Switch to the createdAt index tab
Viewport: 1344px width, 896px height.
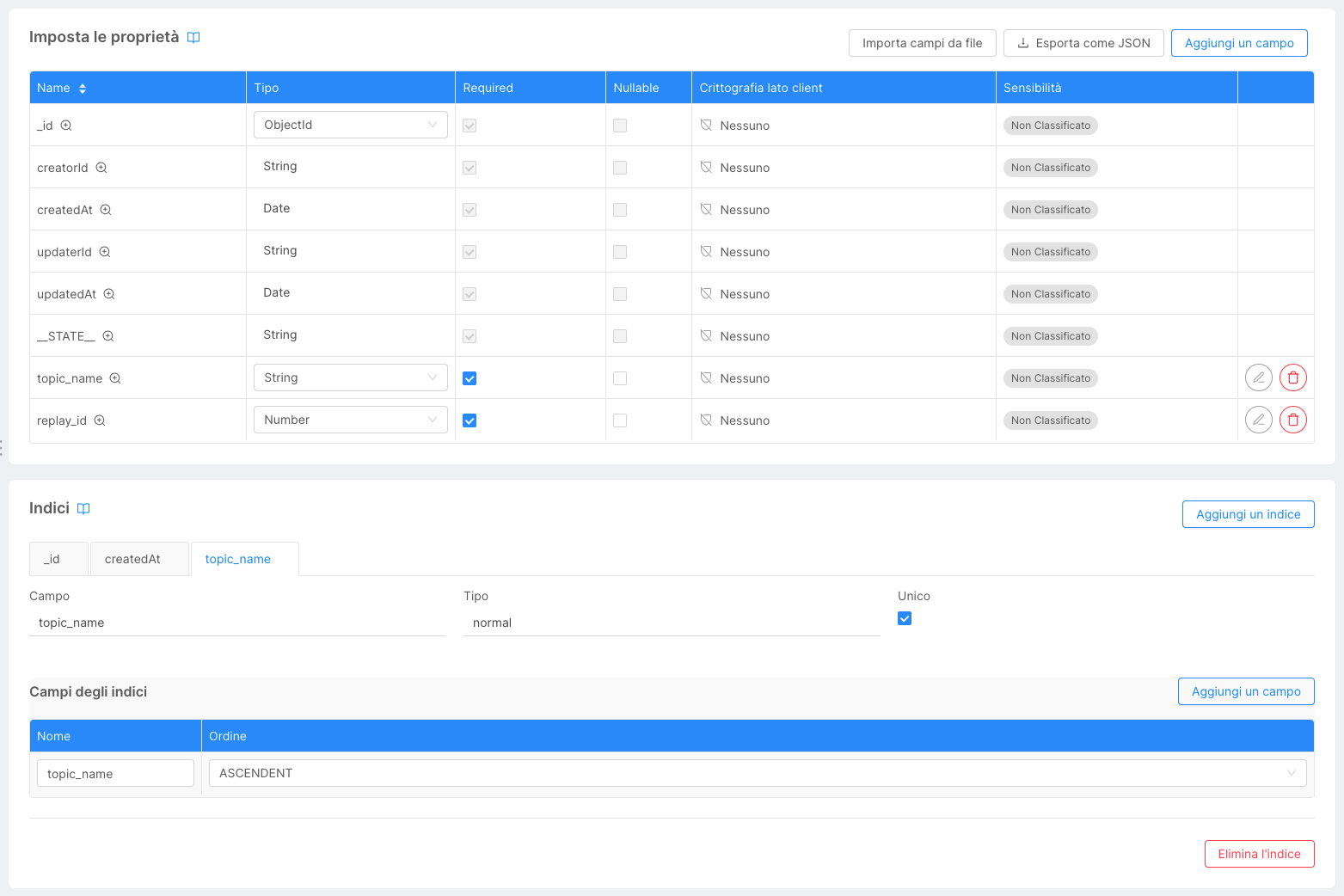coord(139,558)
